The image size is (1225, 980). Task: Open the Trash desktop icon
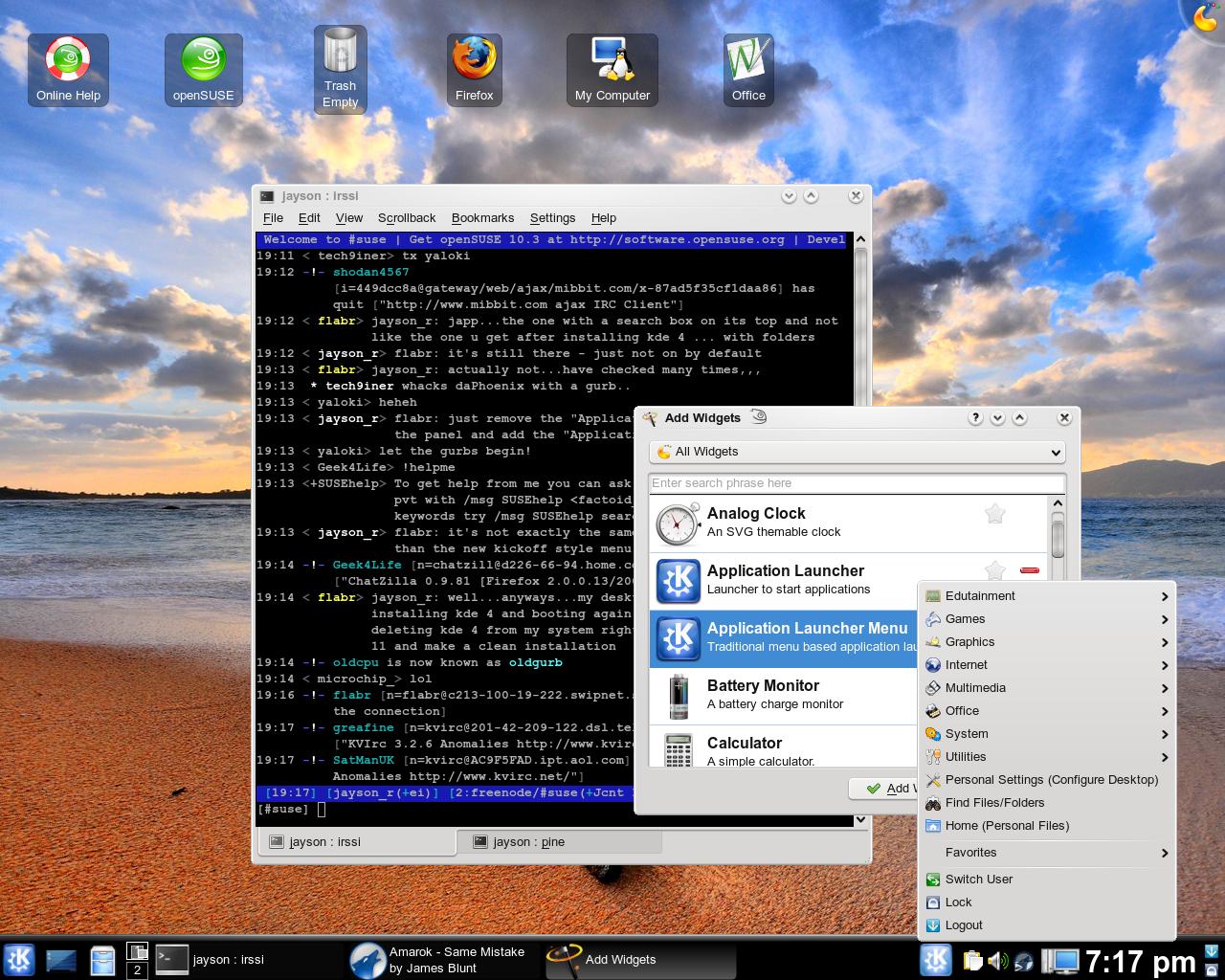click(x=340, y=70)
